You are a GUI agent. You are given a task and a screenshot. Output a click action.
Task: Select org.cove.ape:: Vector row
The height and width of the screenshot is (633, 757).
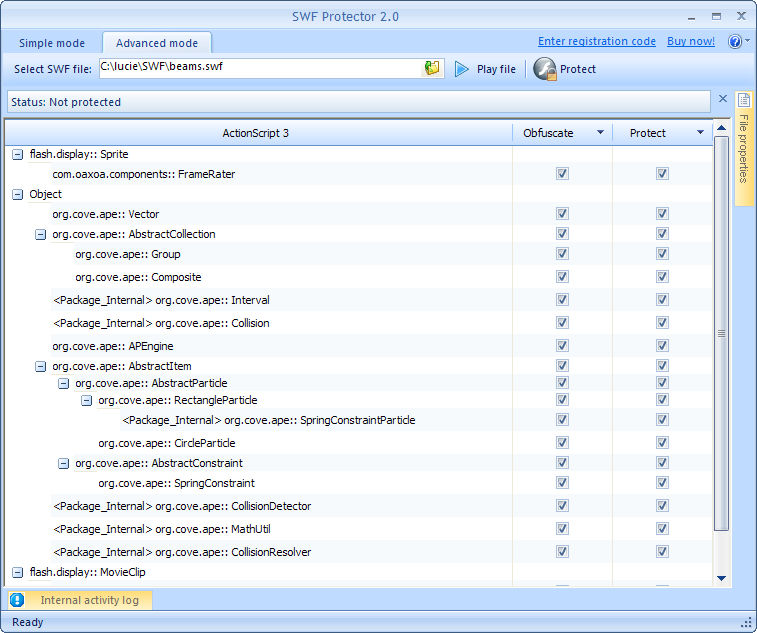click(106, 214)
